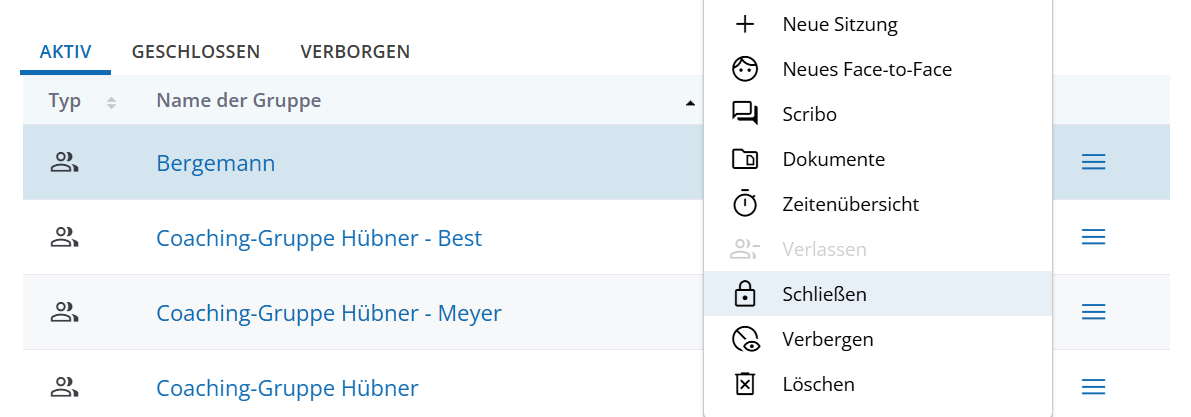The image size is (1191, 417).
Task: Open hamburger menu for Coaching-Gruppe Hübner - Best
Action: pos(1093,237)
